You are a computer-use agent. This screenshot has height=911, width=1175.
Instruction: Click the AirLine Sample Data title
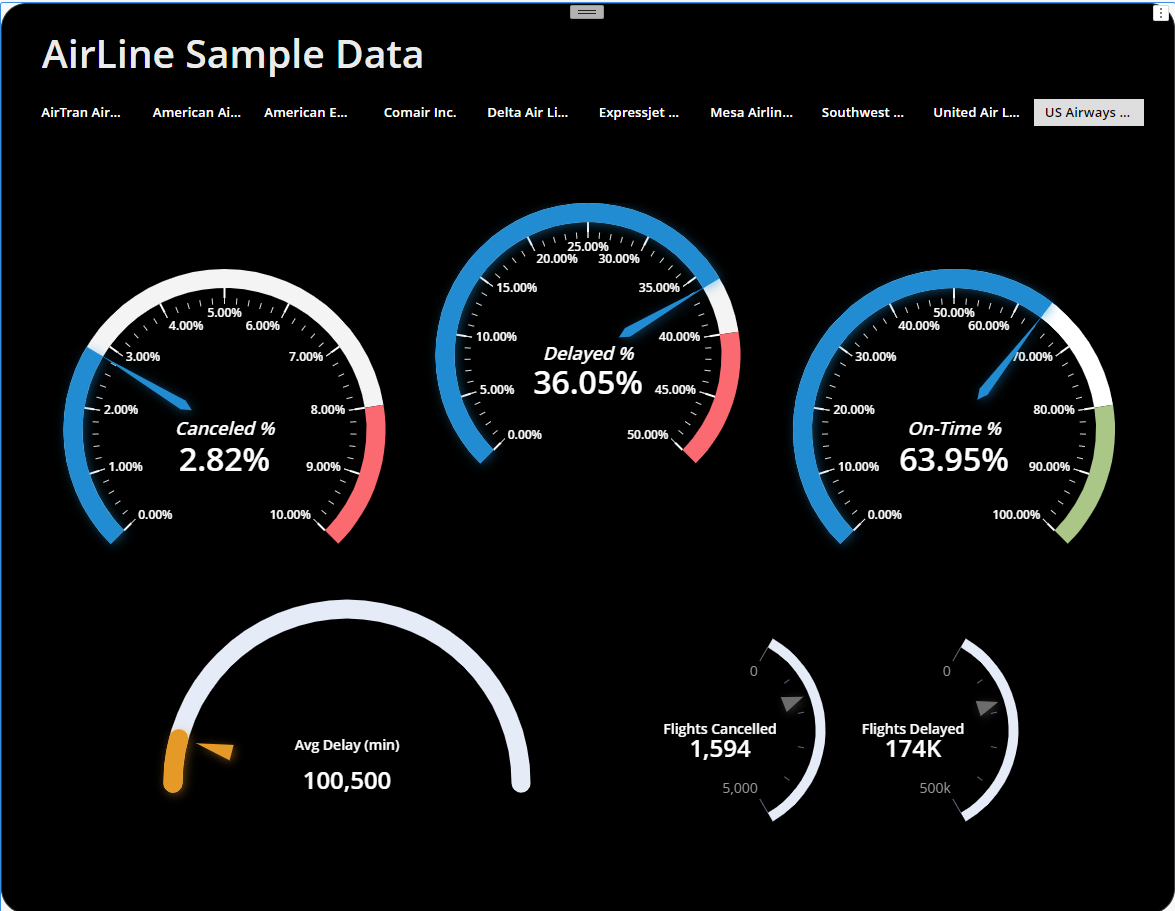tap(231, 54)
